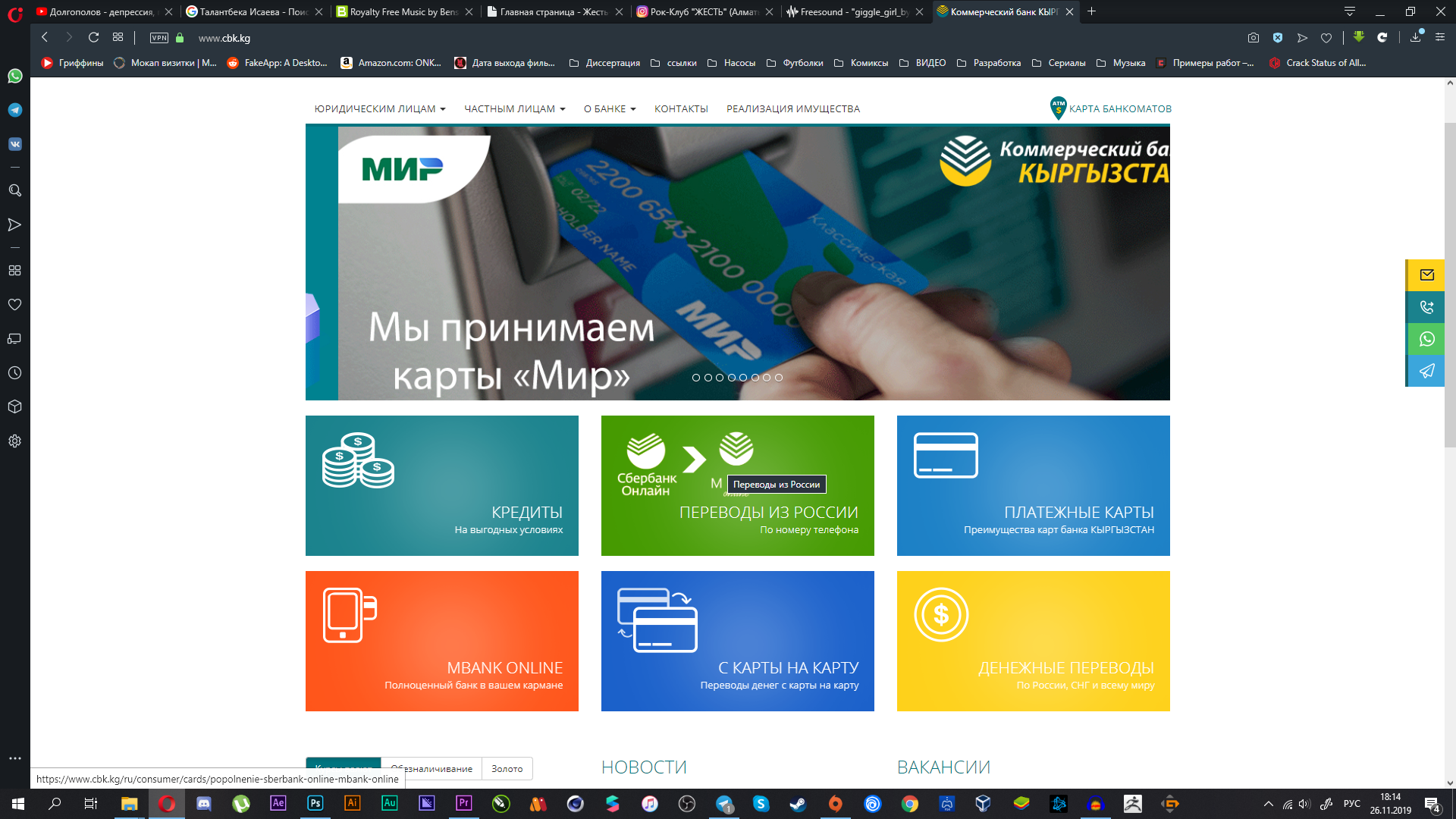Open the green WhatsApp side widget

[1426, 339]
